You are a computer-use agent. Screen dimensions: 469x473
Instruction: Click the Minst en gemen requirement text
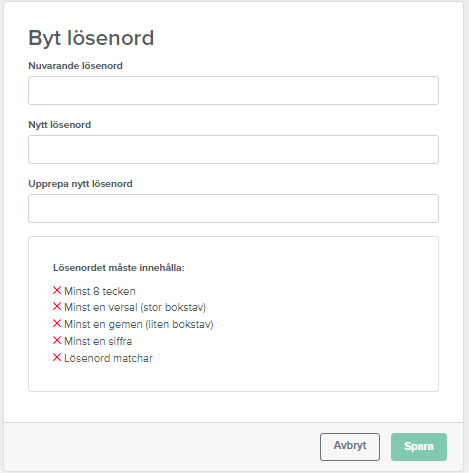139,324
